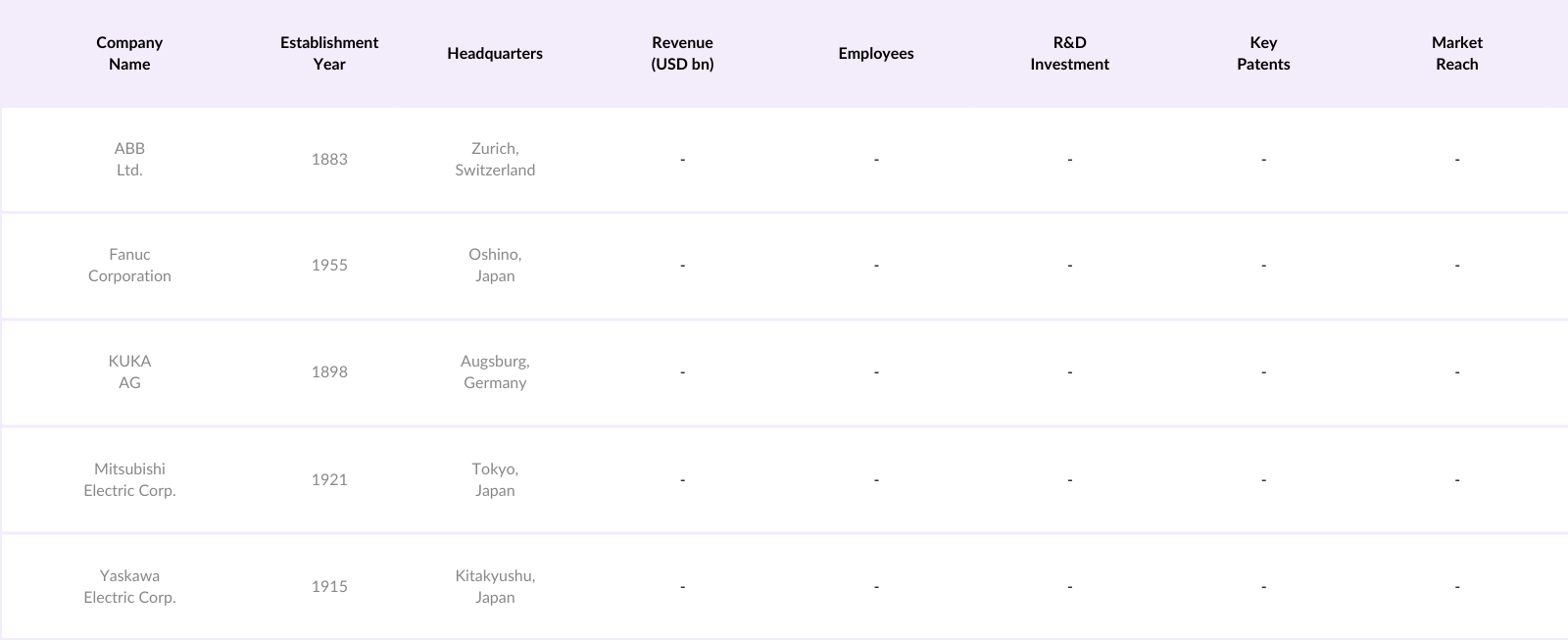Click the Augsburg, Germany headquarters cell
The image size is (1568, 640).
pyautogui.click(x=495, y=371)
